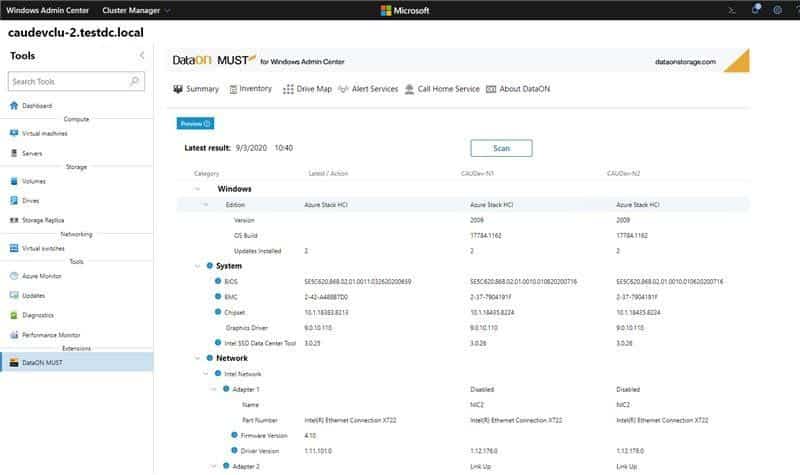This screenshot has height=475, width=800.
Task: Open the Volumes tool
Action: pos(28,181)
